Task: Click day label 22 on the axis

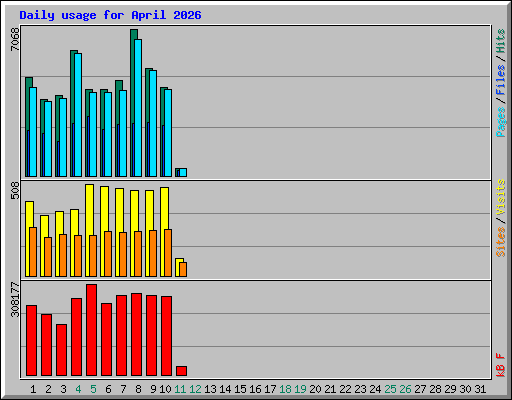Action: coord(345,389)
